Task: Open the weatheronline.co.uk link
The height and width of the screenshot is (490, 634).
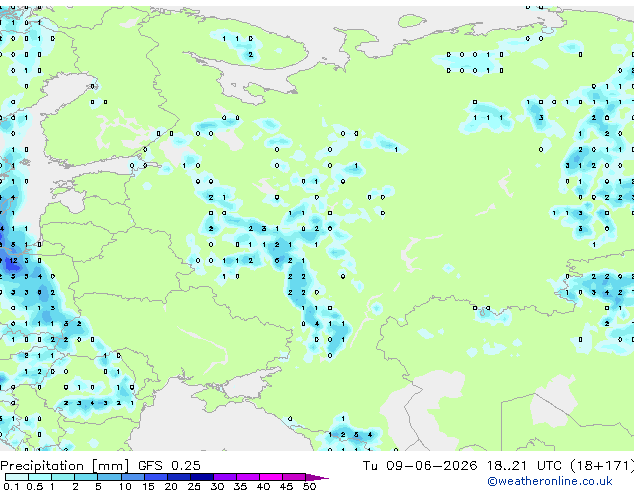Action: 549,481
